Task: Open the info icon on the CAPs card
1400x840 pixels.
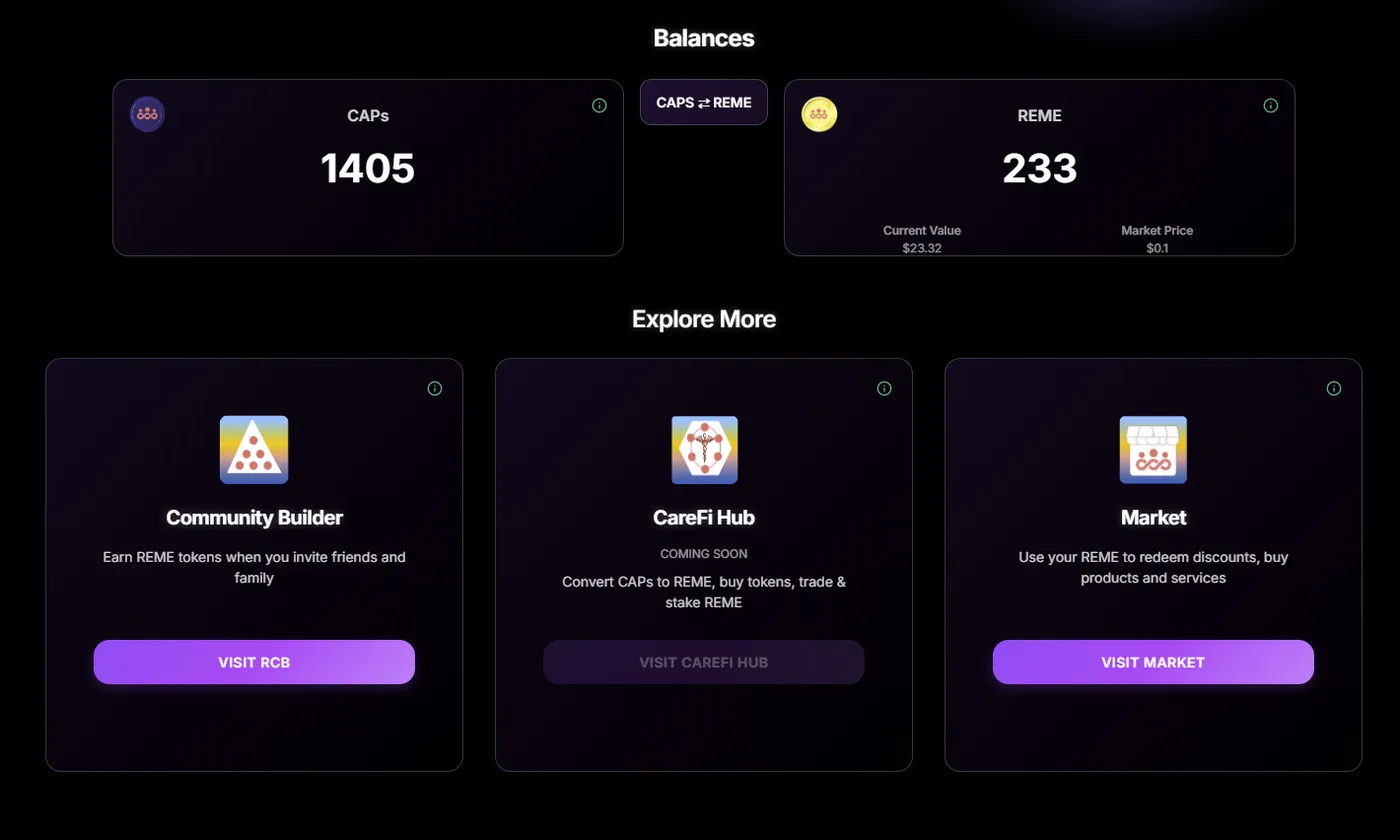Action: (x=598, y=105)
